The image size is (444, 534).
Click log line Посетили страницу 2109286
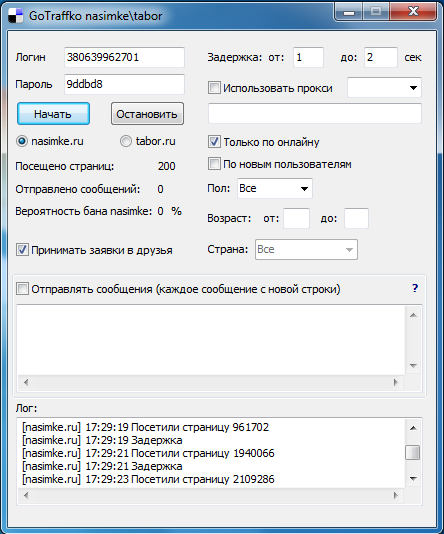point(148,479)
